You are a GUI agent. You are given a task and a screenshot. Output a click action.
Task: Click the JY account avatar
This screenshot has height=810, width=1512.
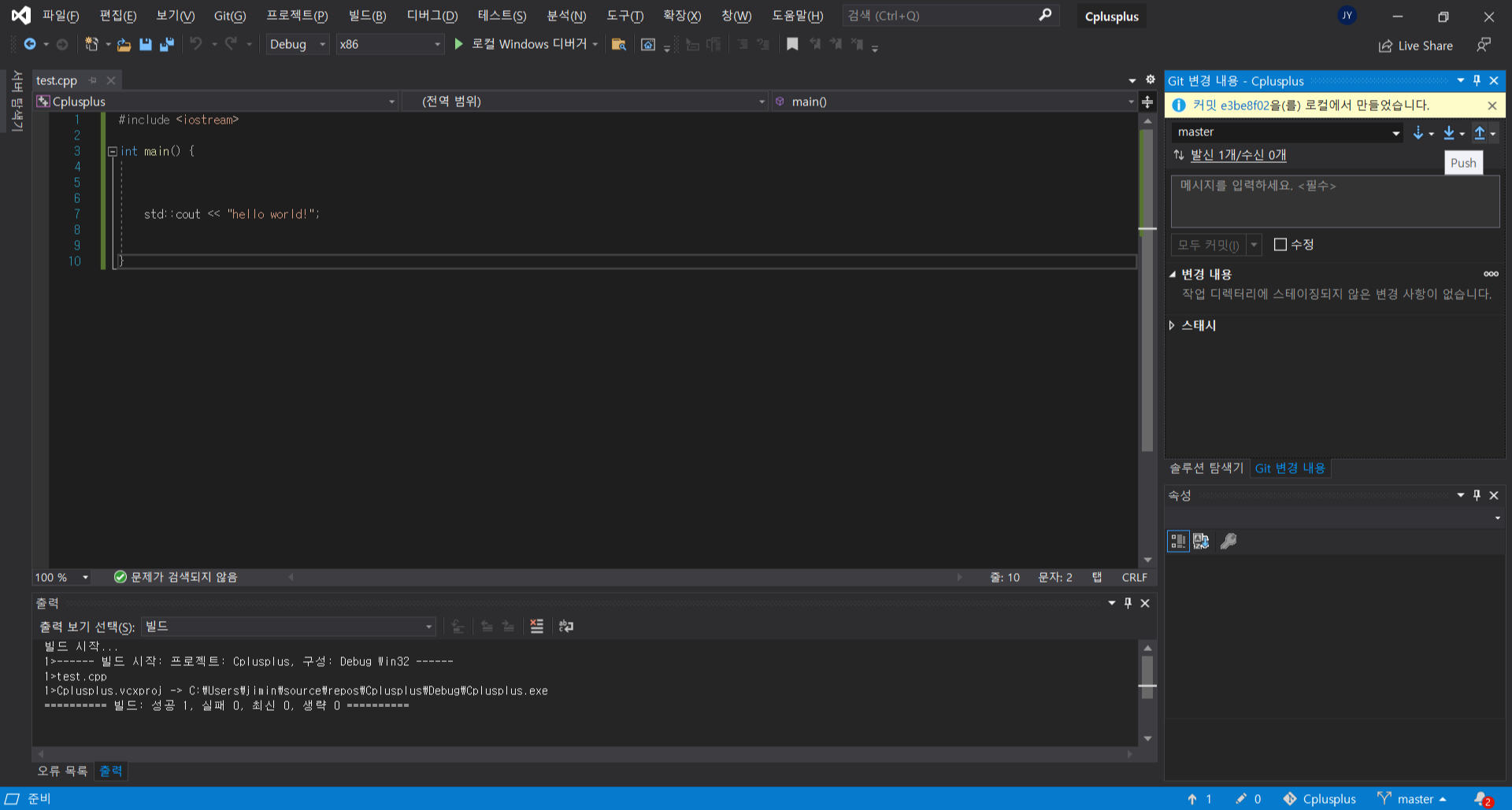[x=1347, y=16]
